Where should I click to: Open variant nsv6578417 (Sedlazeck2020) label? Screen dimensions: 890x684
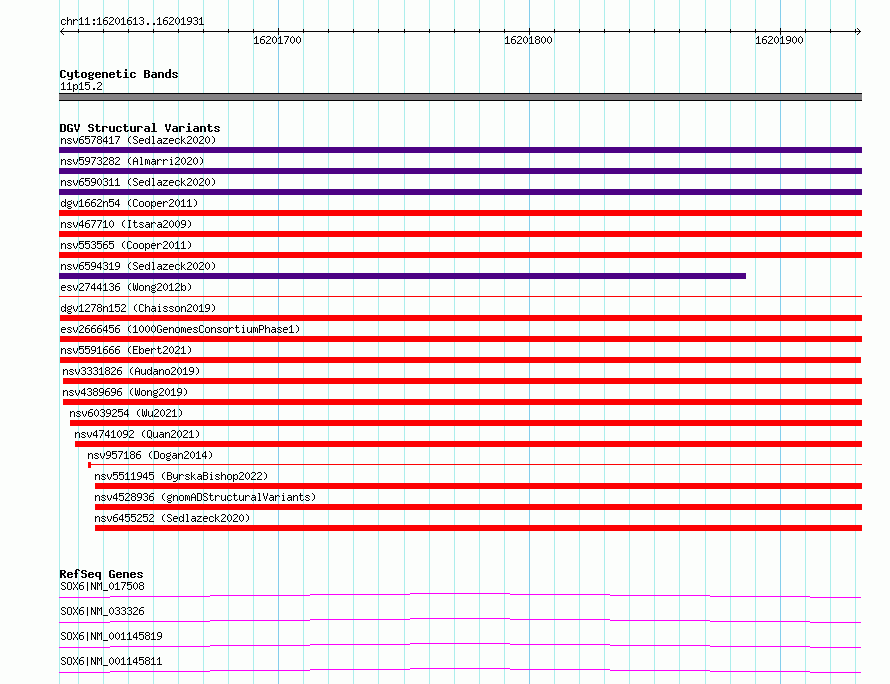click(138, 140)
